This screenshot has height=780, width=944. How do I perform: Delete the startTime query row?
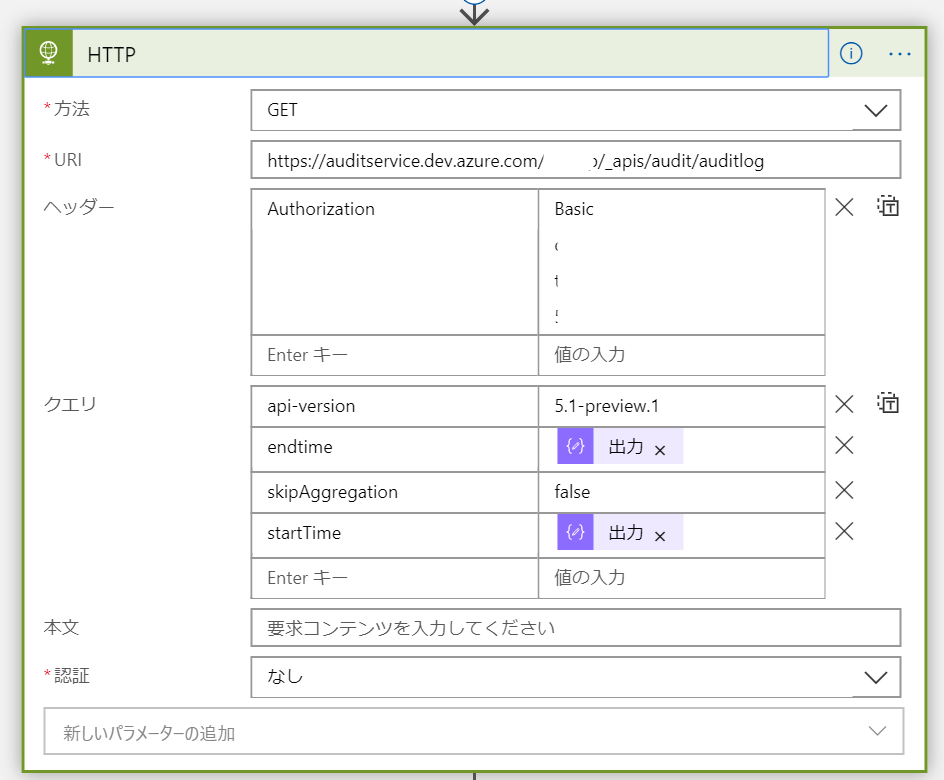[x=844, y=531]
